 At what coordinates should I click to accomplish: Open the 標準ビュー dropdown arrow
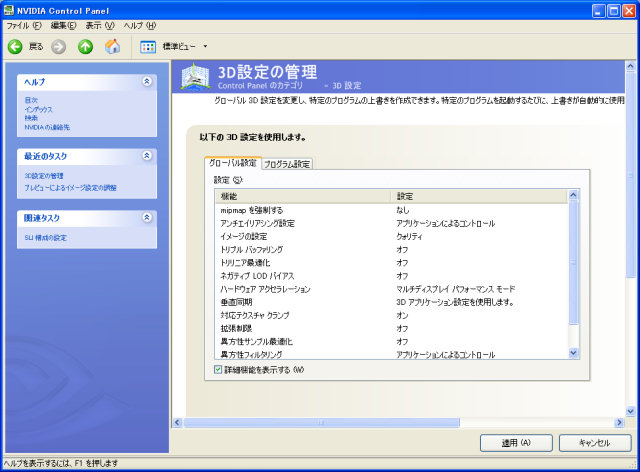(x=205, y=46)
